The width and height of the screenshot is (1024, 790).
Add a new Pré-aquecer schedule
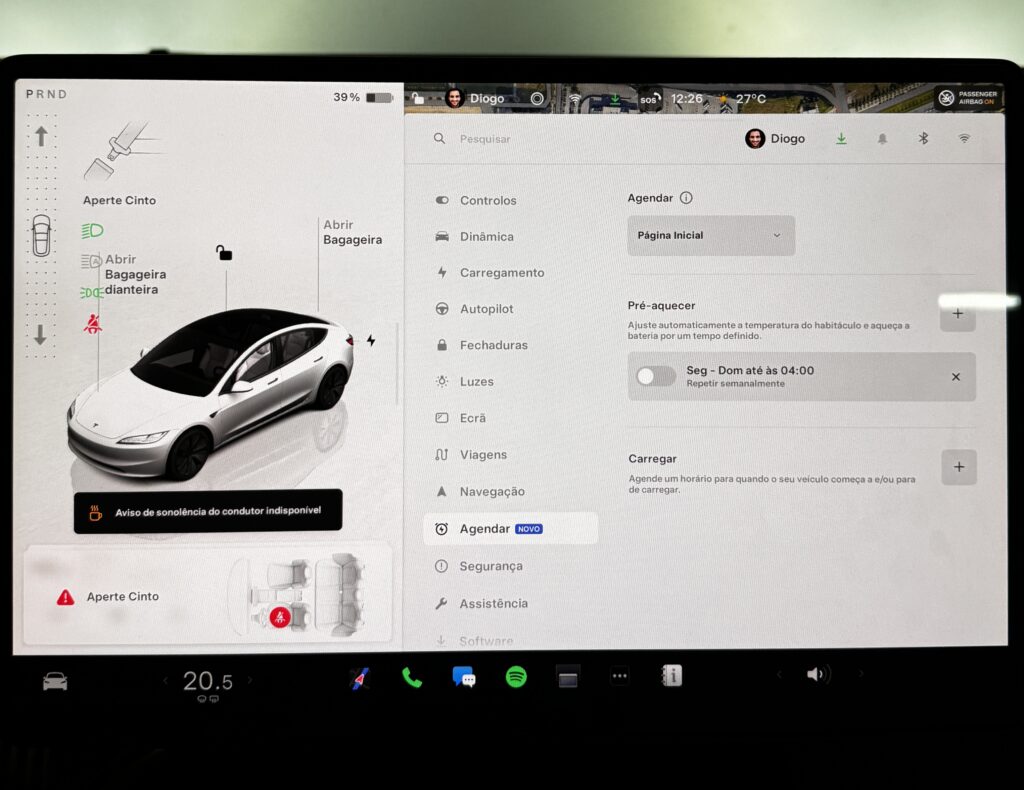click(x=957, y=314)
